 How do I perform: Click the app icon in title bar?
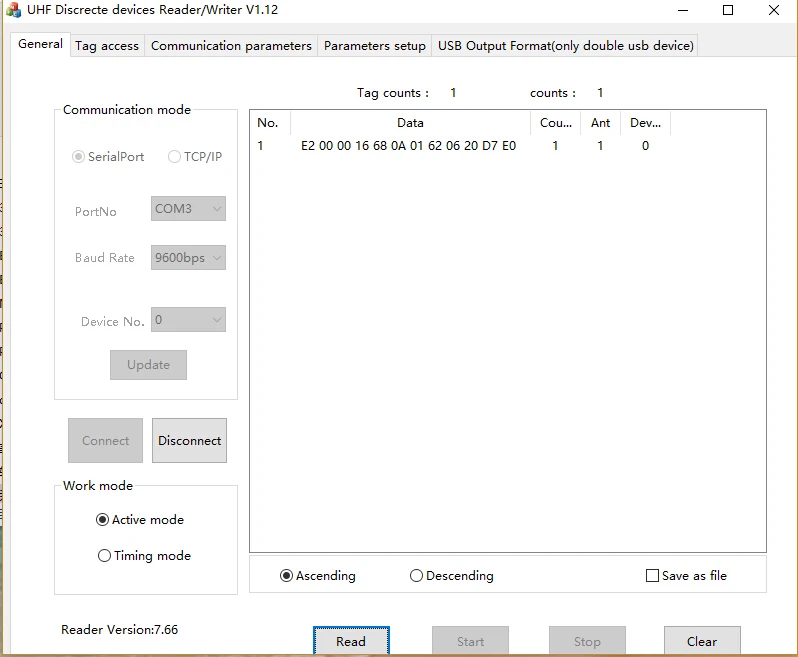pos(14,10)
